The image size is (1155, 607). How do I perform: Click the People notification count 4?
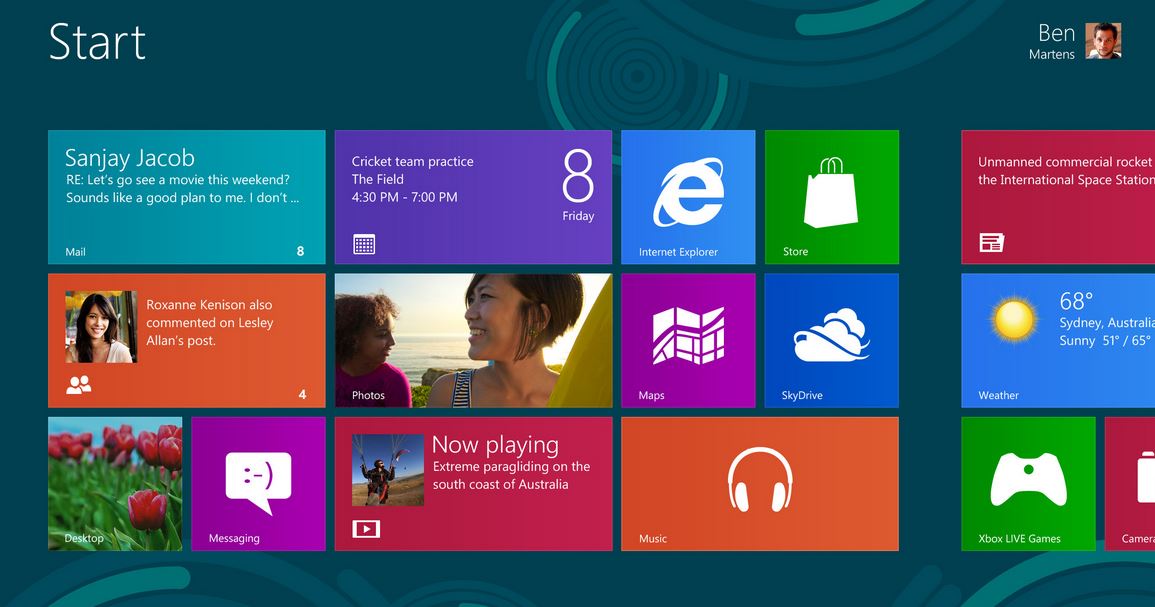(302, 394)
